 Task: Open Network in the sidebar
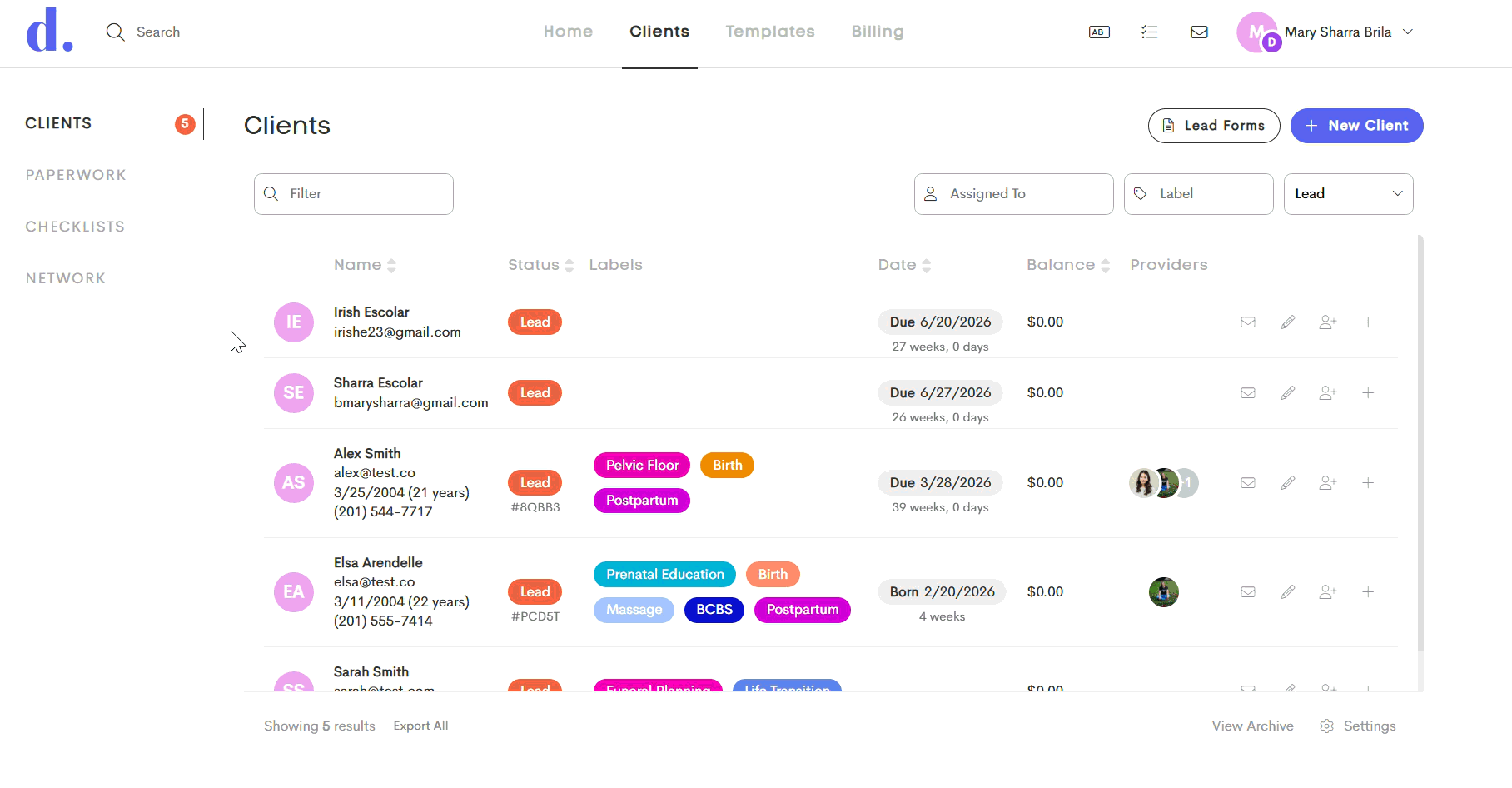pos(66,278)
